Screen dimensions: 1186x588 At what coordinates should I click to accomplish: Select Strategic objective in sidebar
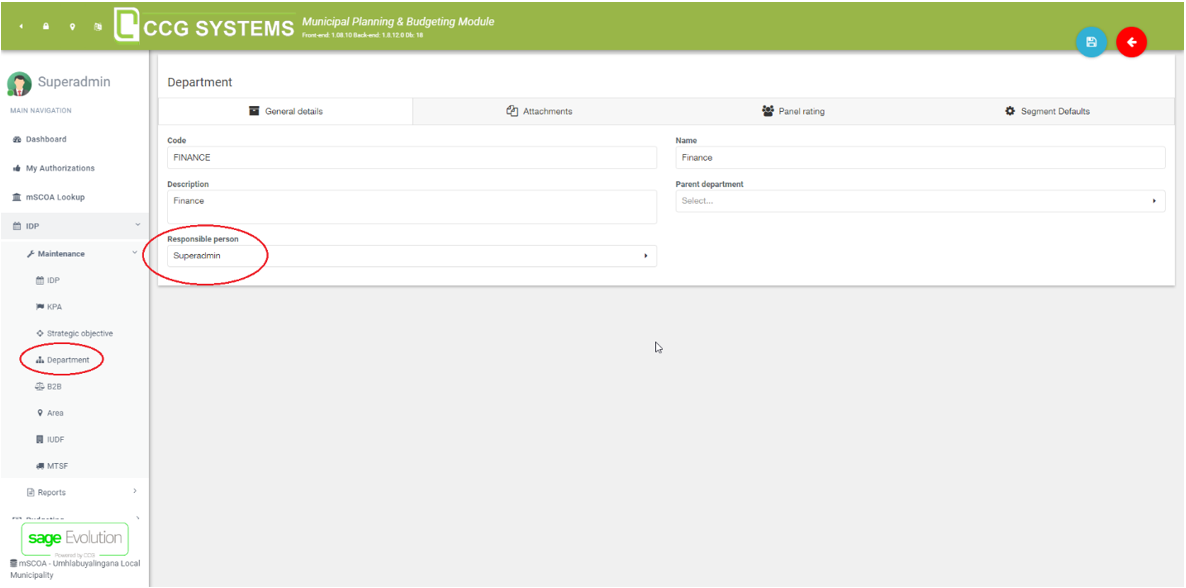[79, 333]
